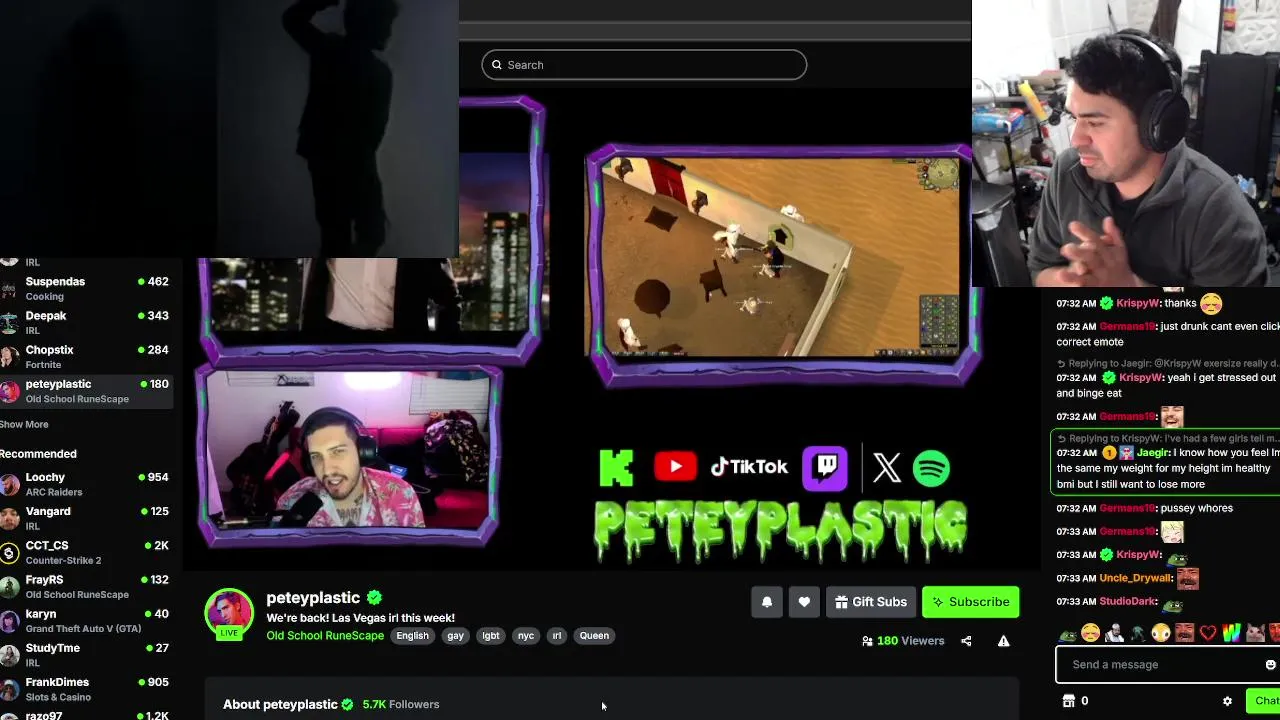Click the verified badge next to peteyplastic name
1280x720 pixels.
[x=374, y=598]
